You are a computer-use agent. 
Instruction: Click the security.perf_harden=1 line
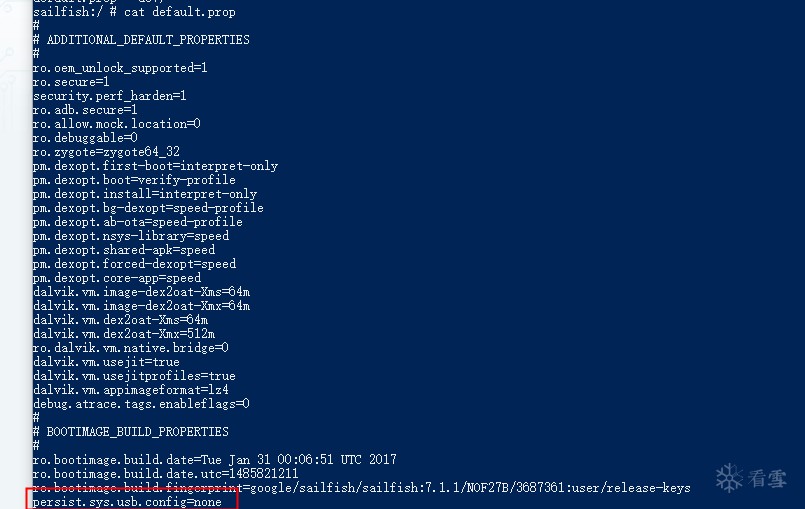(x=109, y=95)
